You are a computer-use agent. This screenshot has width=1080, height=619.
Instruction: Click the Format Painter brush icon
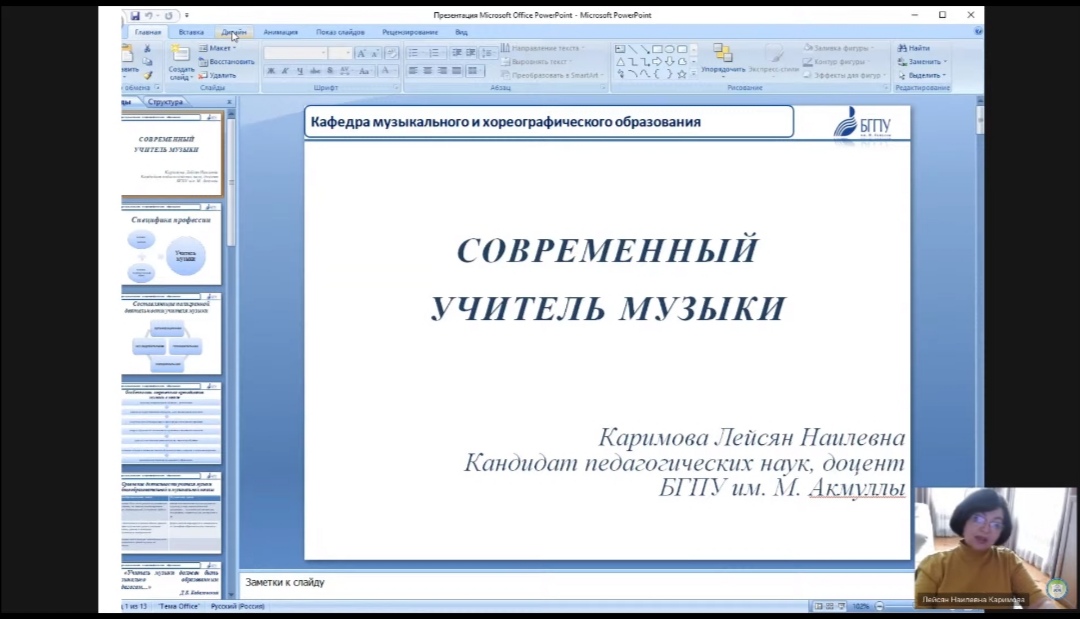147,75
